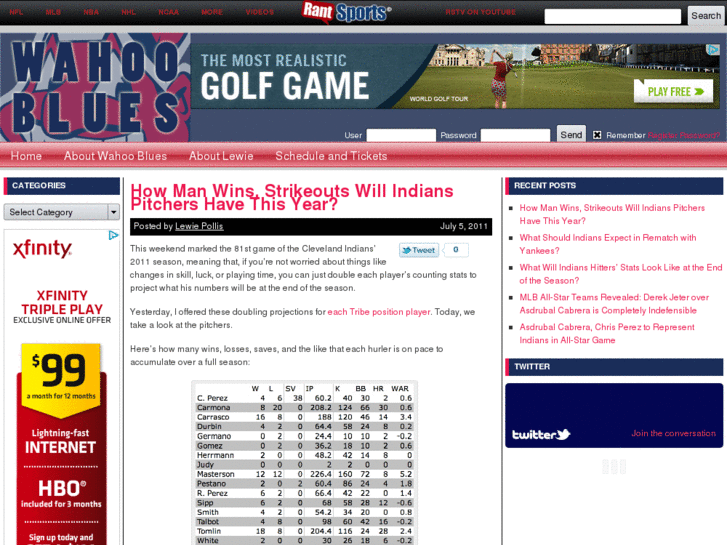Image resolution: width=727 pixels, height=545 pixels.
Task: Open About Wahoo Blues page
Action: [x=115, y=156]
